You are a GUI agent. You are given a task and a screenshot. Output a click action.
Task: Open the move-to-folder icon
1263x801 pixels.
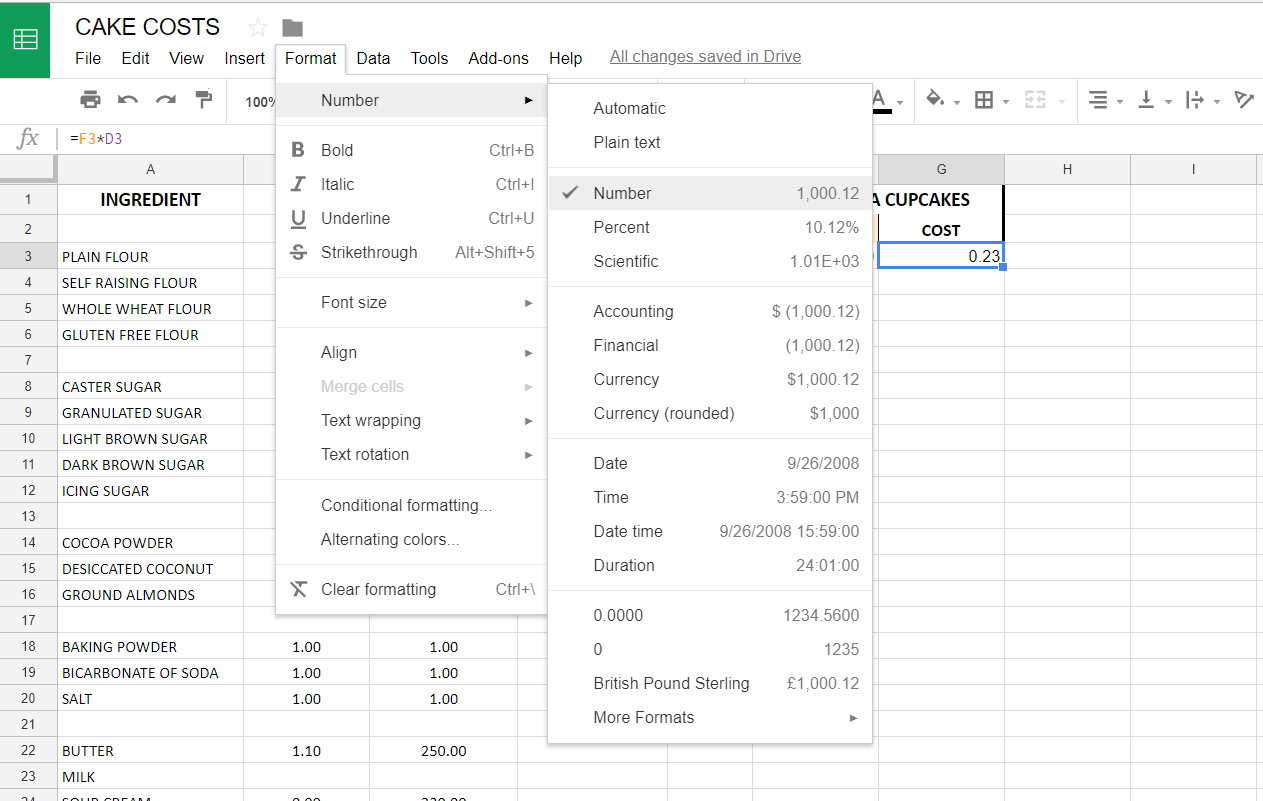coord(292,27)
